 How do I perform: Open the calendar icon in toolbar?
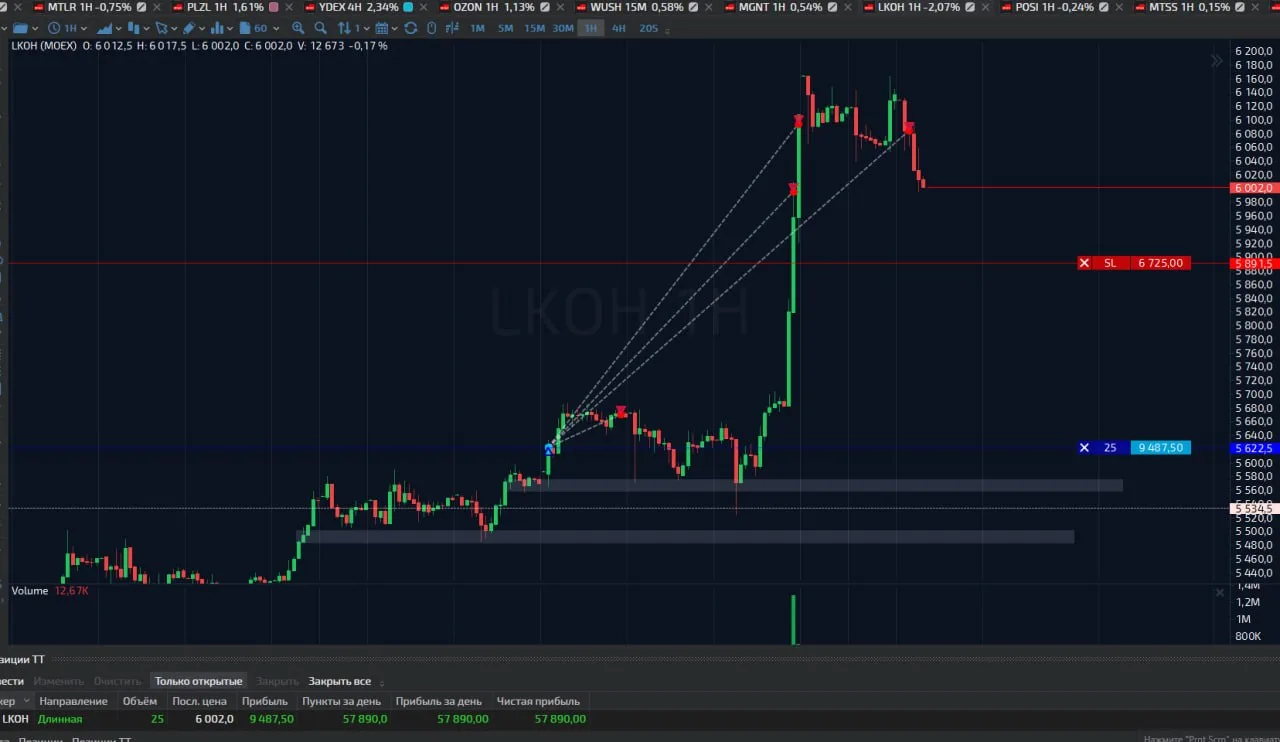point(382,28)
